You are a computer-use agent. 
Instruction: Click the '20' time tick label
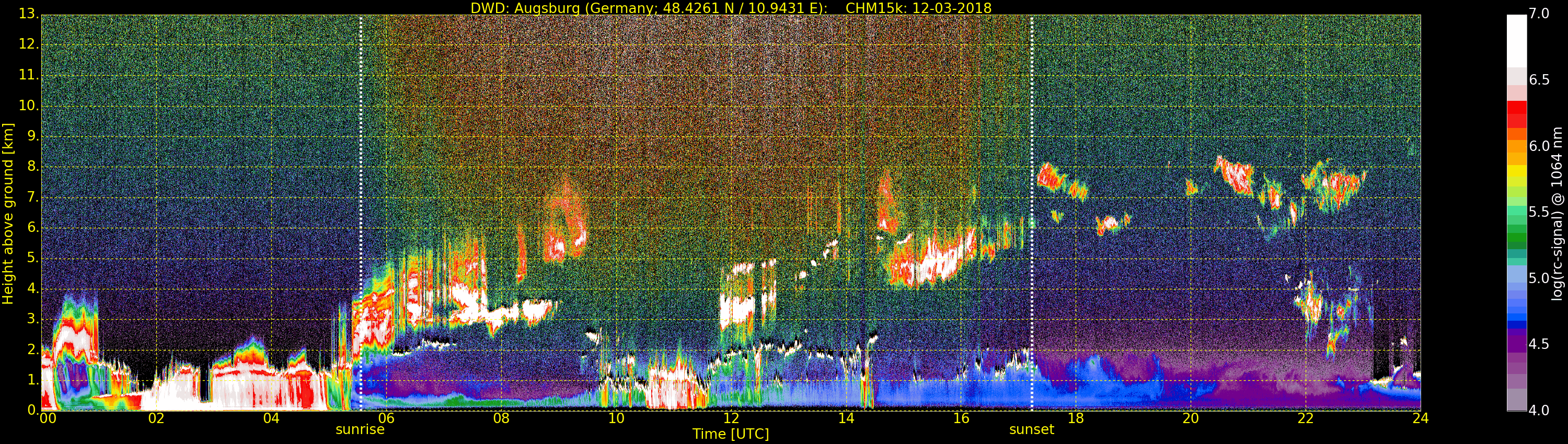pos(1191,418)
